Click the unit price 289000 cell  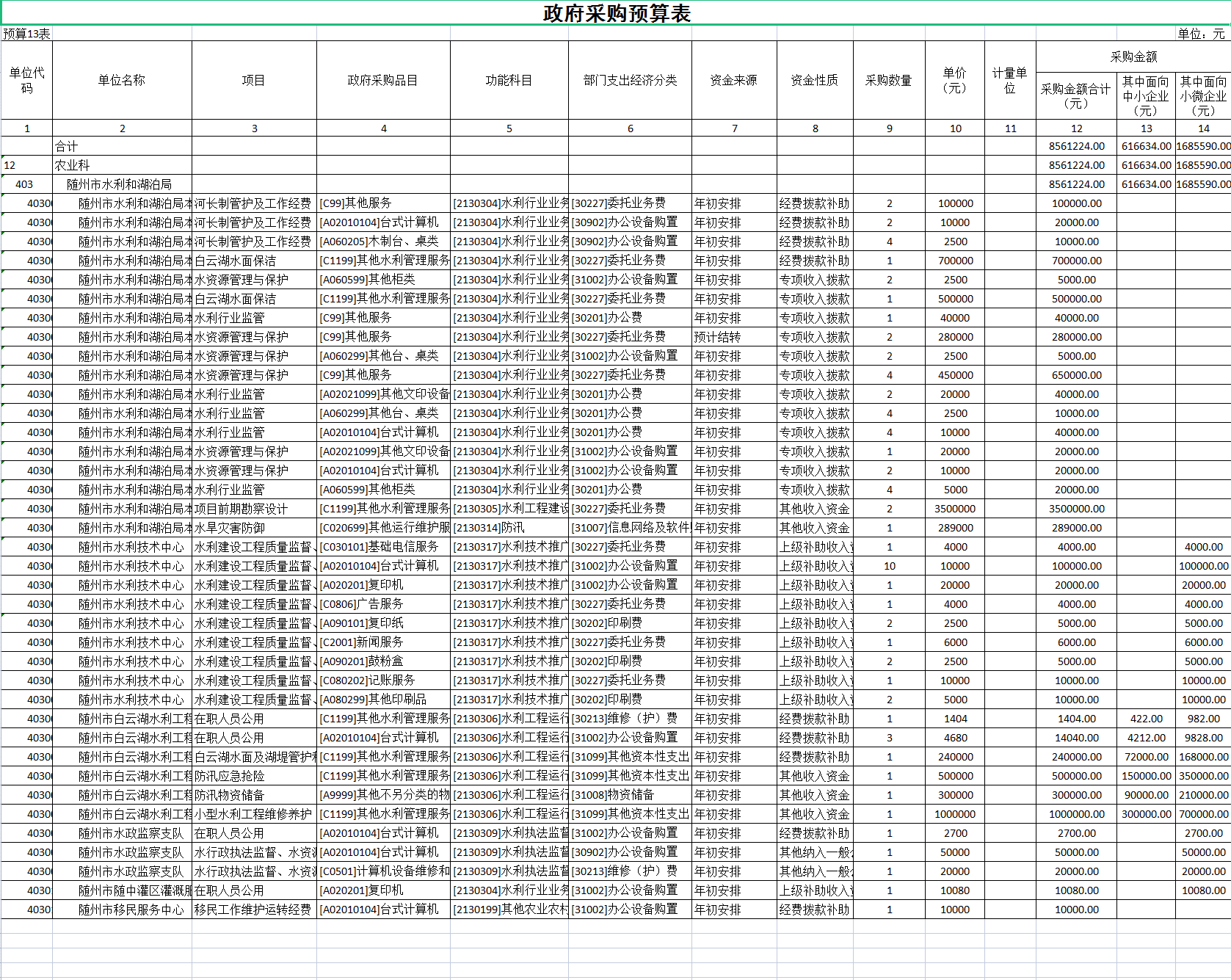(955, 528)
